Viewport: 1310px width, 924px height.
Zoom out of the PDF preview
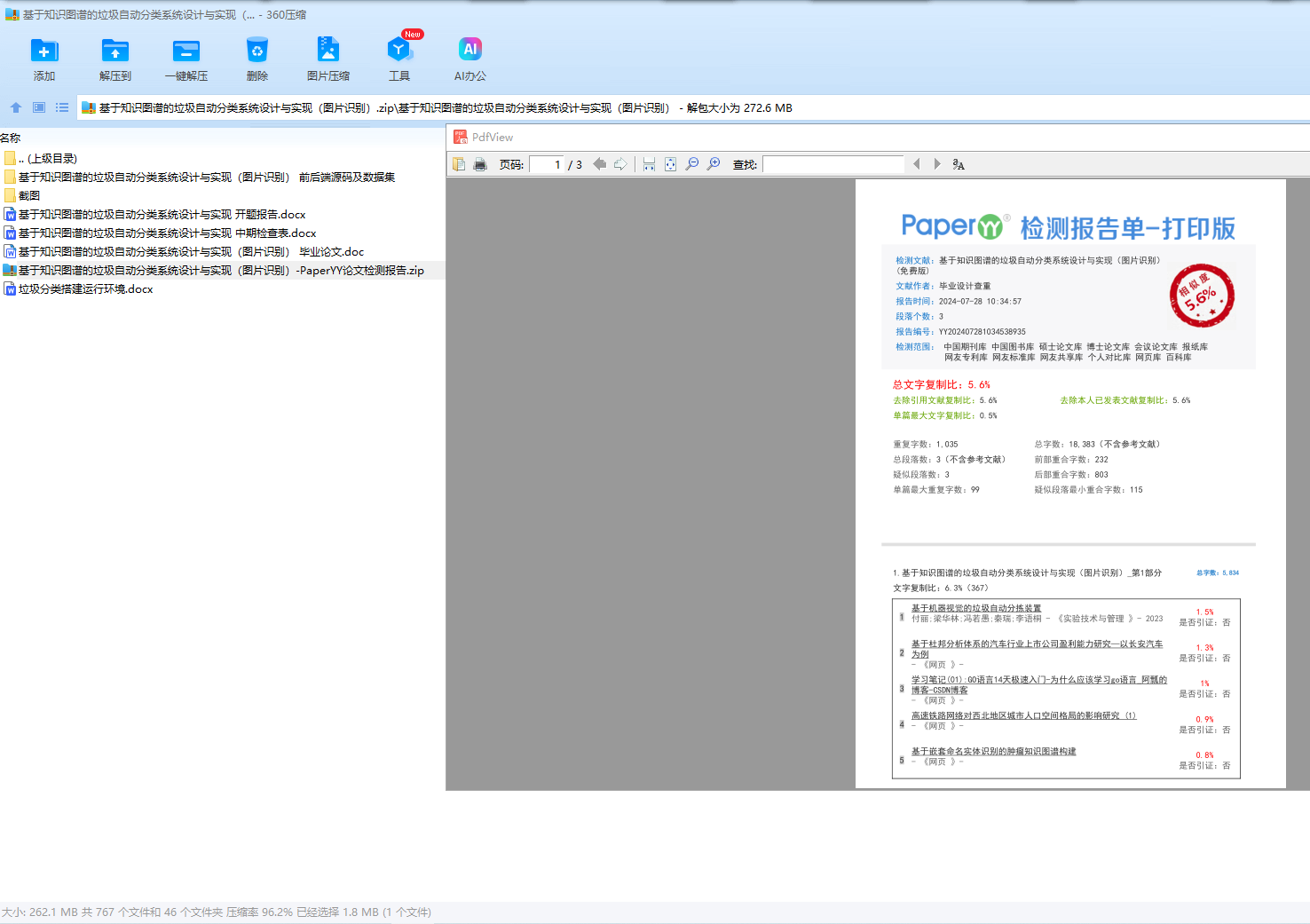pyautogui.click(x=692, y=164)
